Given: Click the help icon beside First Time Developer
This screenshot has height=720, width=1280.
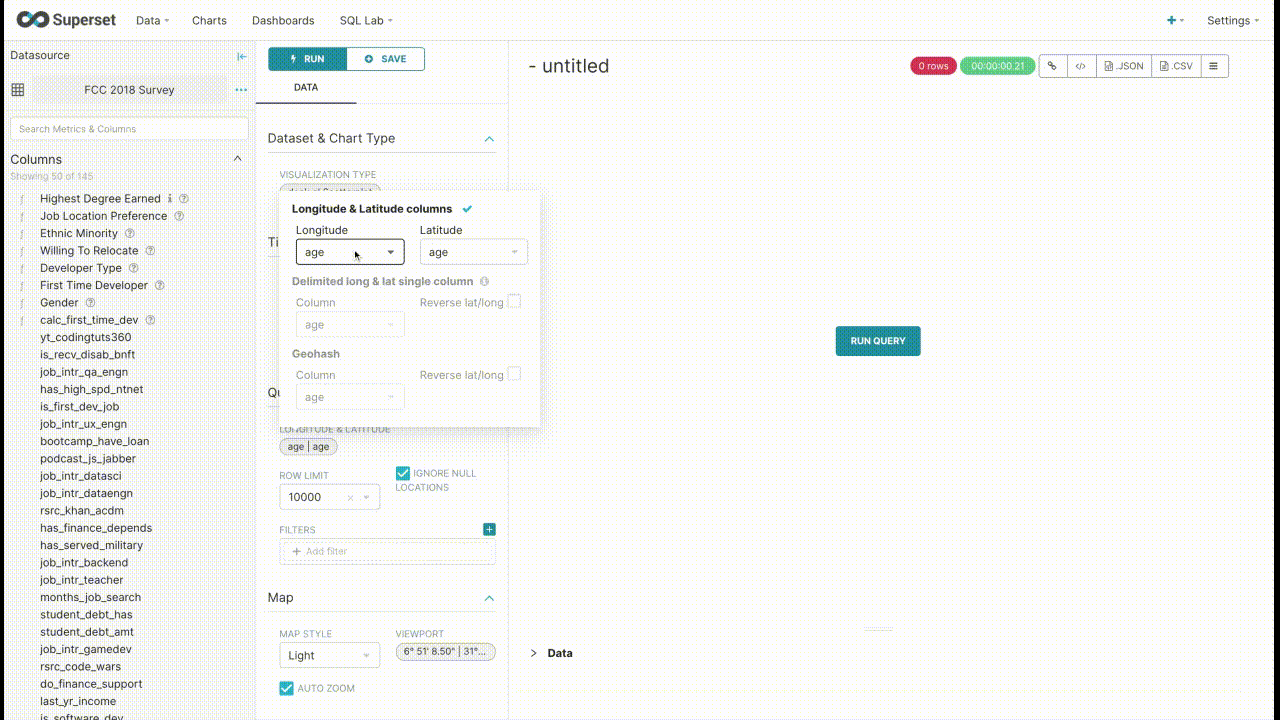Looking at the screenshot, I should pos(160,285).
